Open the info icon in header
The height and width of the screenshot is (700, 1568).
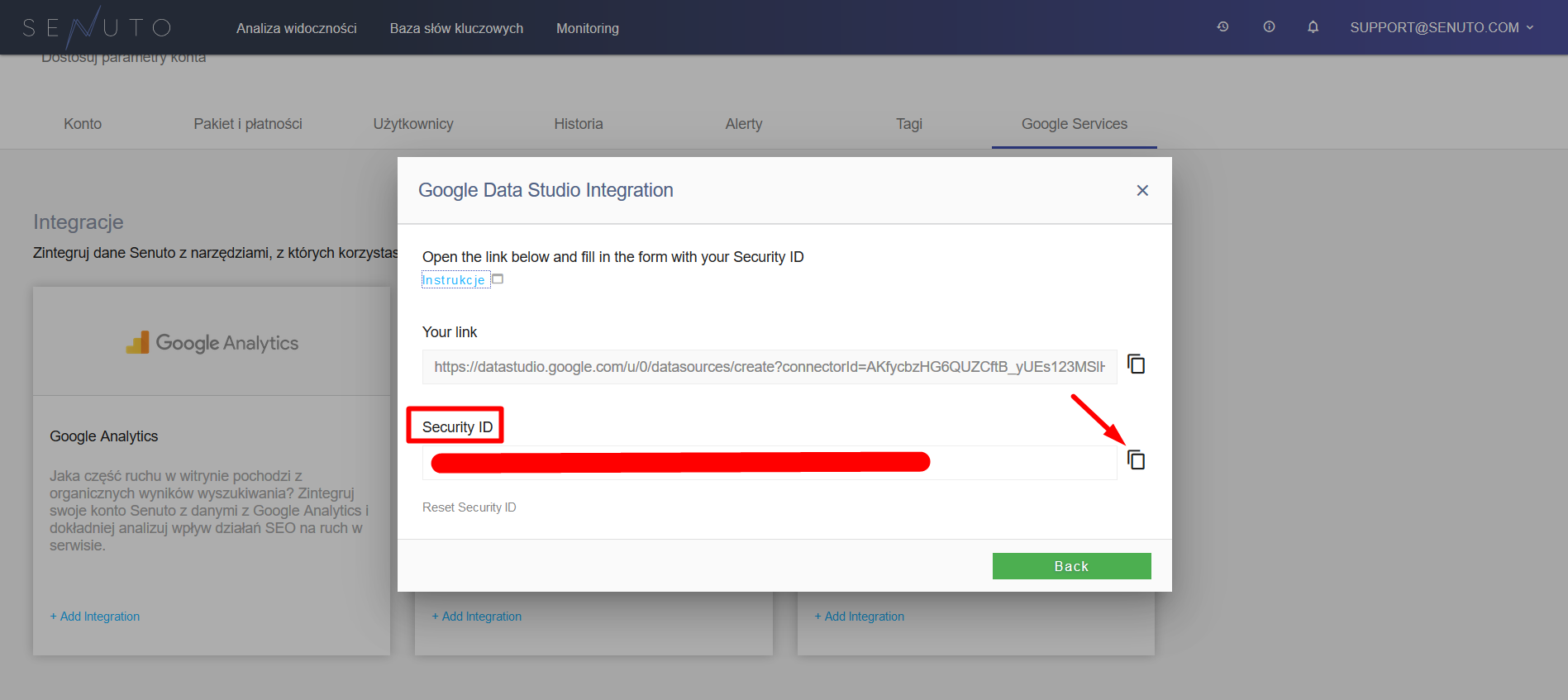(1269, 27)
